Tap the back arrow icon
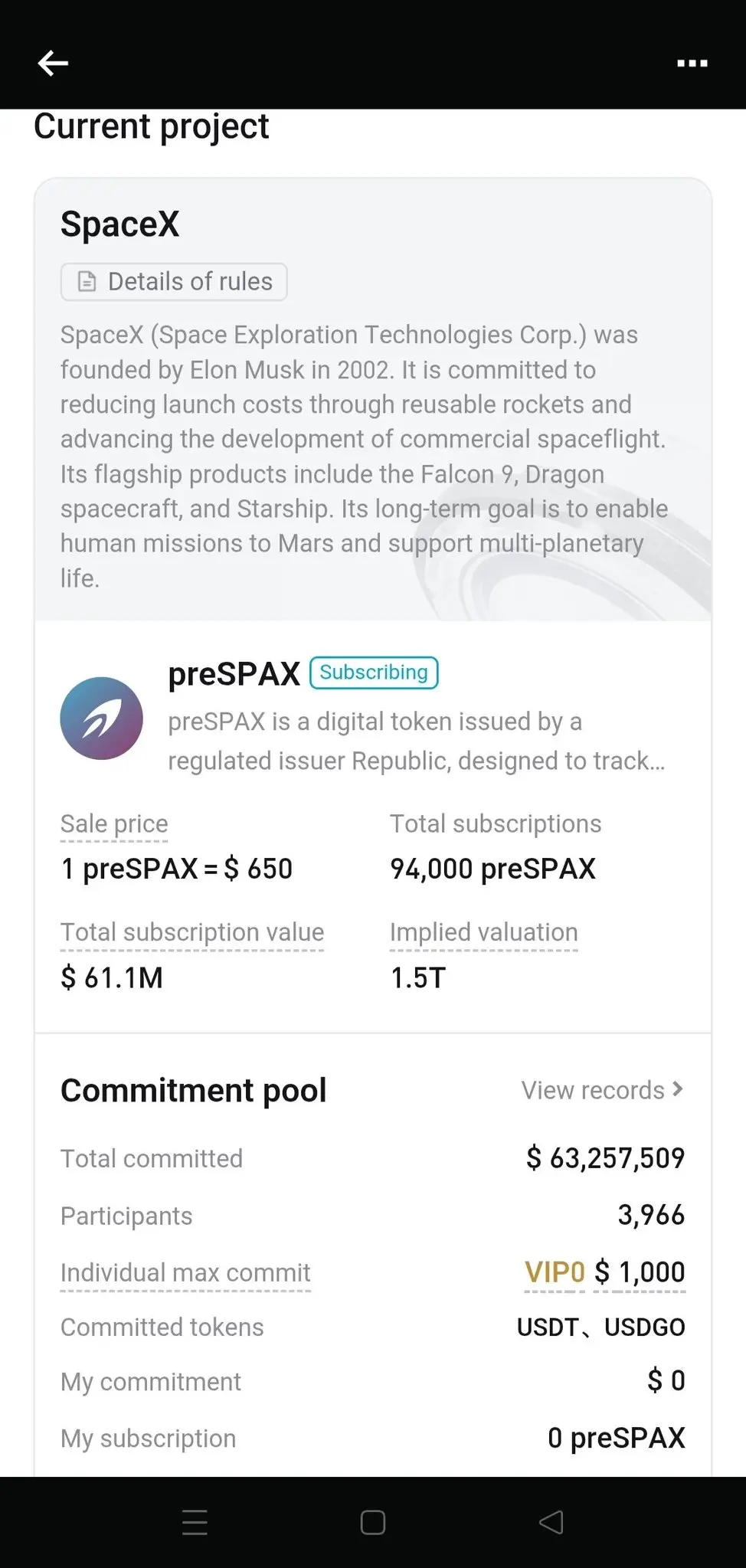 tap(53, 63)
